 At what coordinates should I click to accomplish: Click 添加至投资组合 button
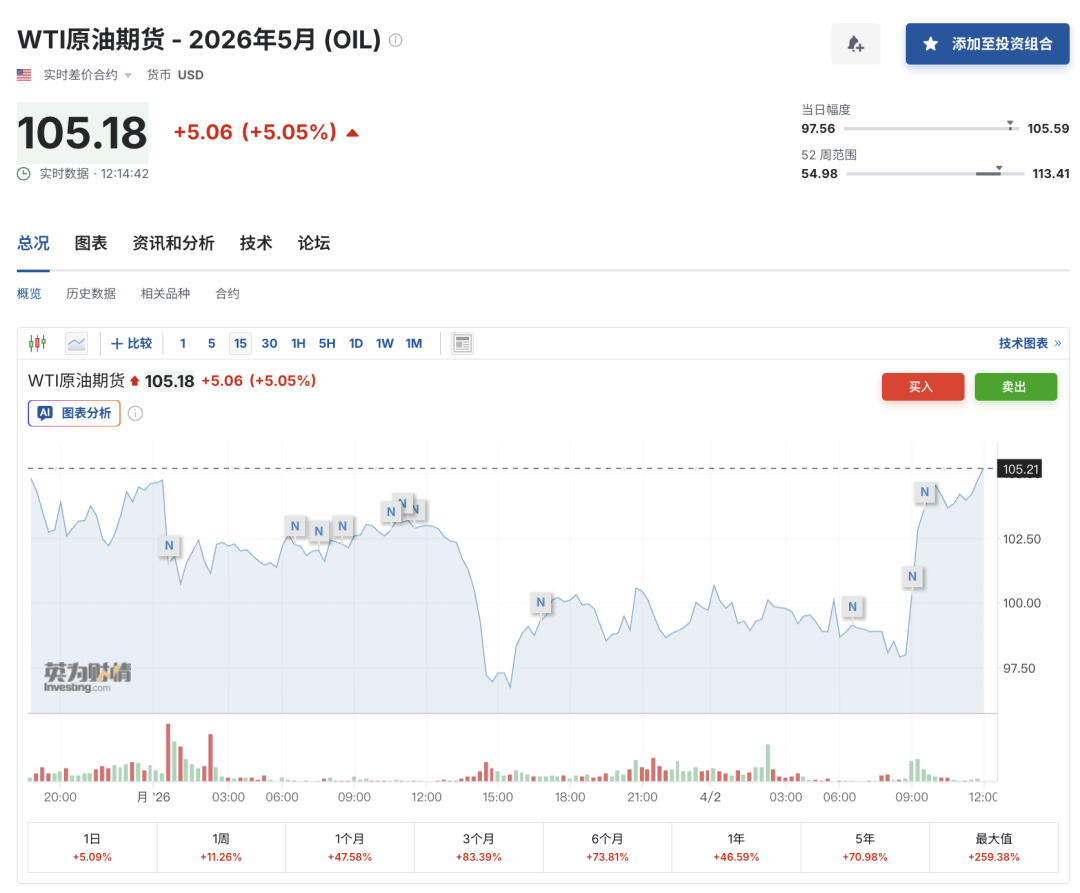pyautogui.click(x=987, y=44)
